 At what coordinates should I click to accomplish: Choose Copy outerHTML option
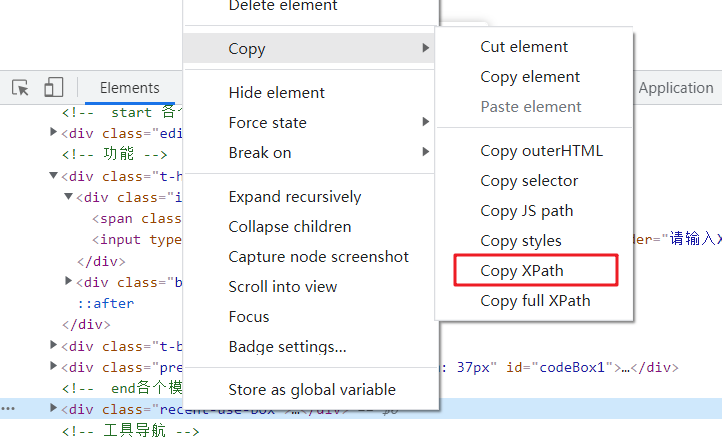click(x=541, y=151)
